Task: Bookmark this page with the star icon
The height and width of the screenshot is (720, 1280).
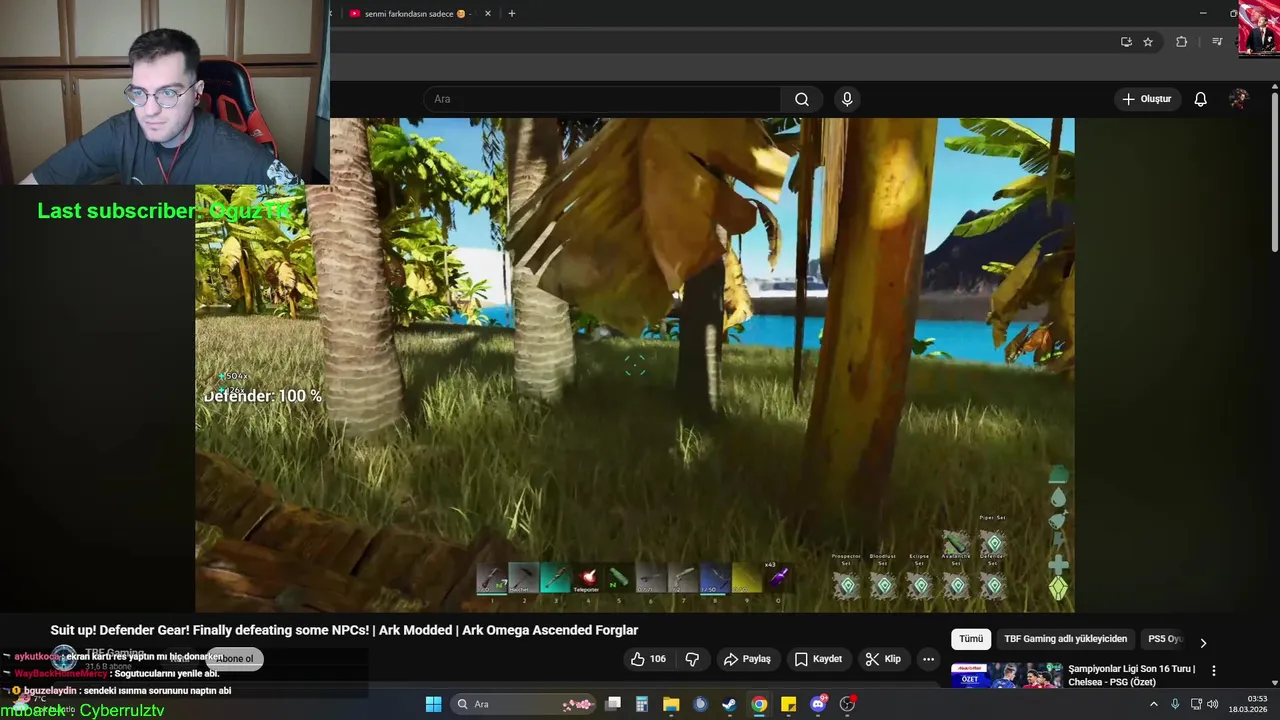Action: [1148, 42]
